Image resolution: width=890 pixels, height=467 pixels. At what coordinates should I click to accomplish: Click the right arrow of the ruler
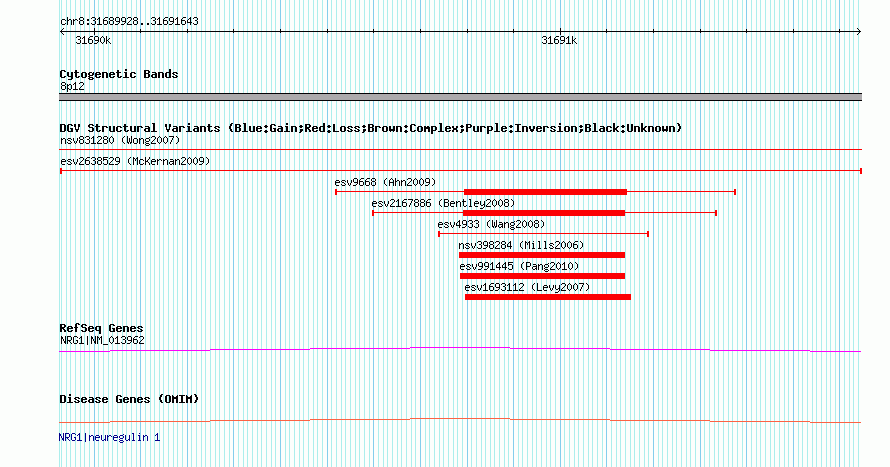[x=858, y=32]
